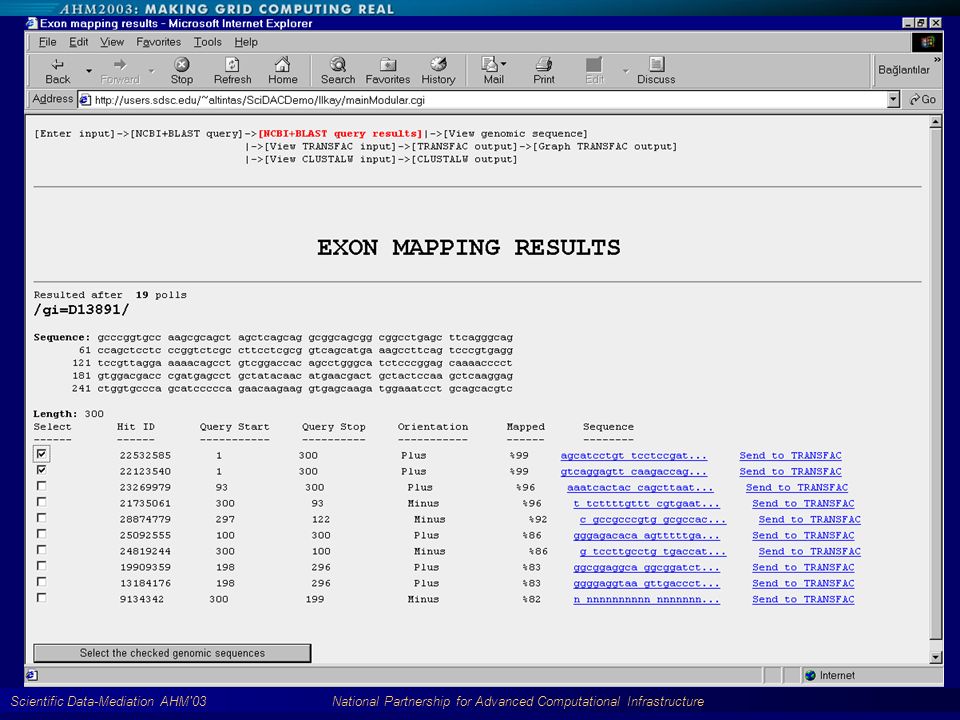Open sequence link agcatcctgt tcctccgat...
The image size is (960, 720).
click(634, 456)
